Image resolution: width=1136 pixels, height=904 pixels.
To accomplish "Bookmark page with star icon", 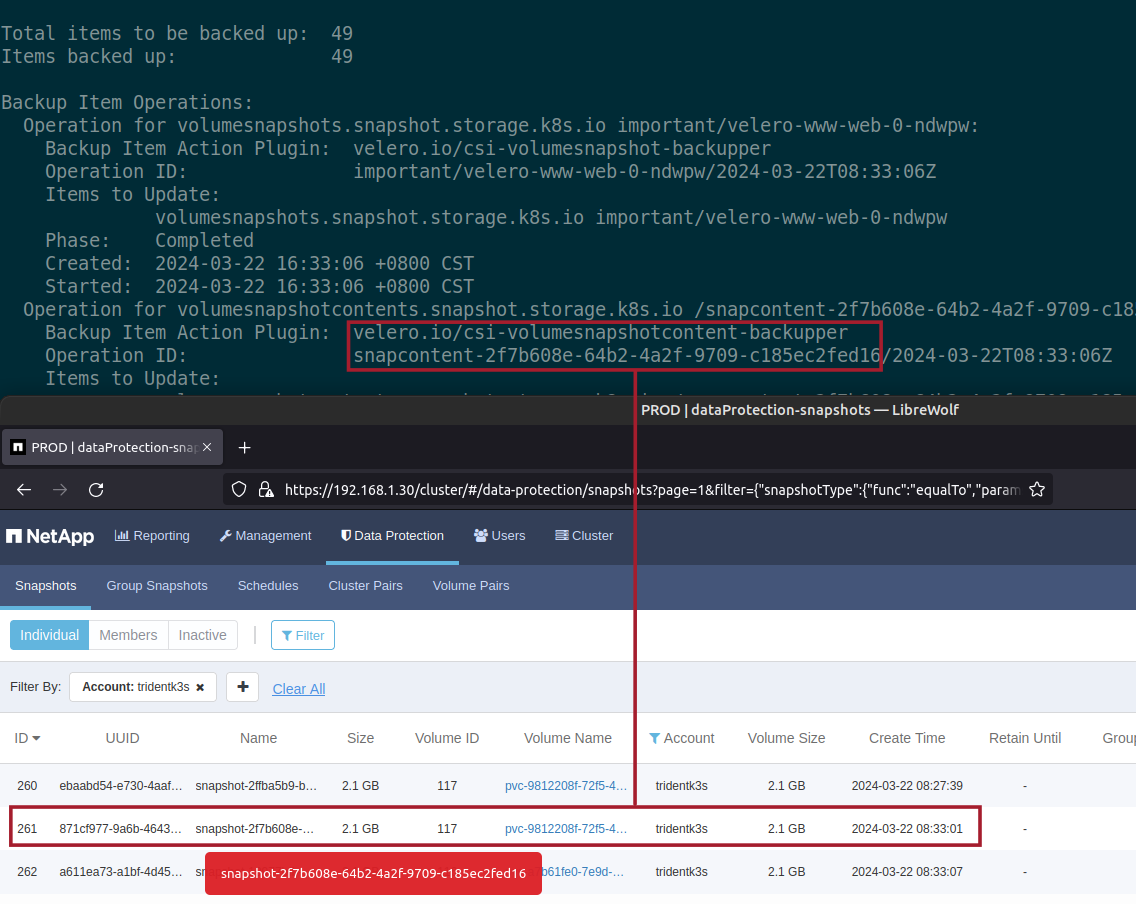I will 1037,490.
